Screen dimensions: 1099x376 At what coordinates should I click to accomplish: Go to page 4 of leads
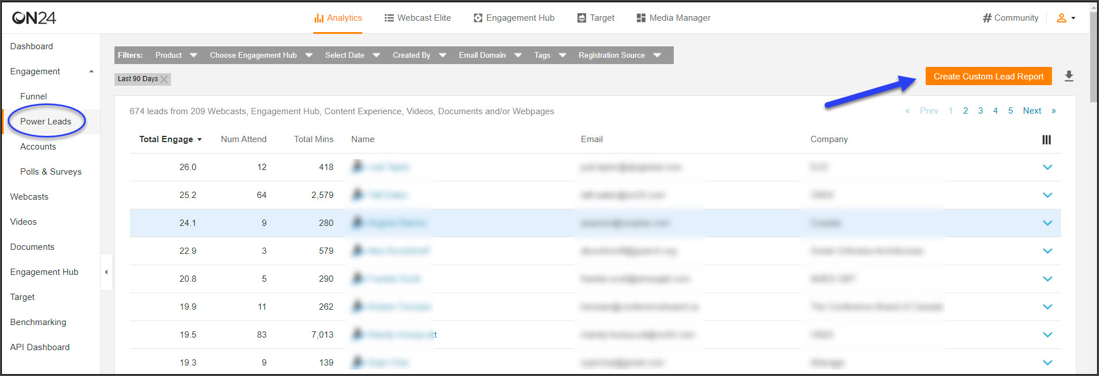coord(995,111)
